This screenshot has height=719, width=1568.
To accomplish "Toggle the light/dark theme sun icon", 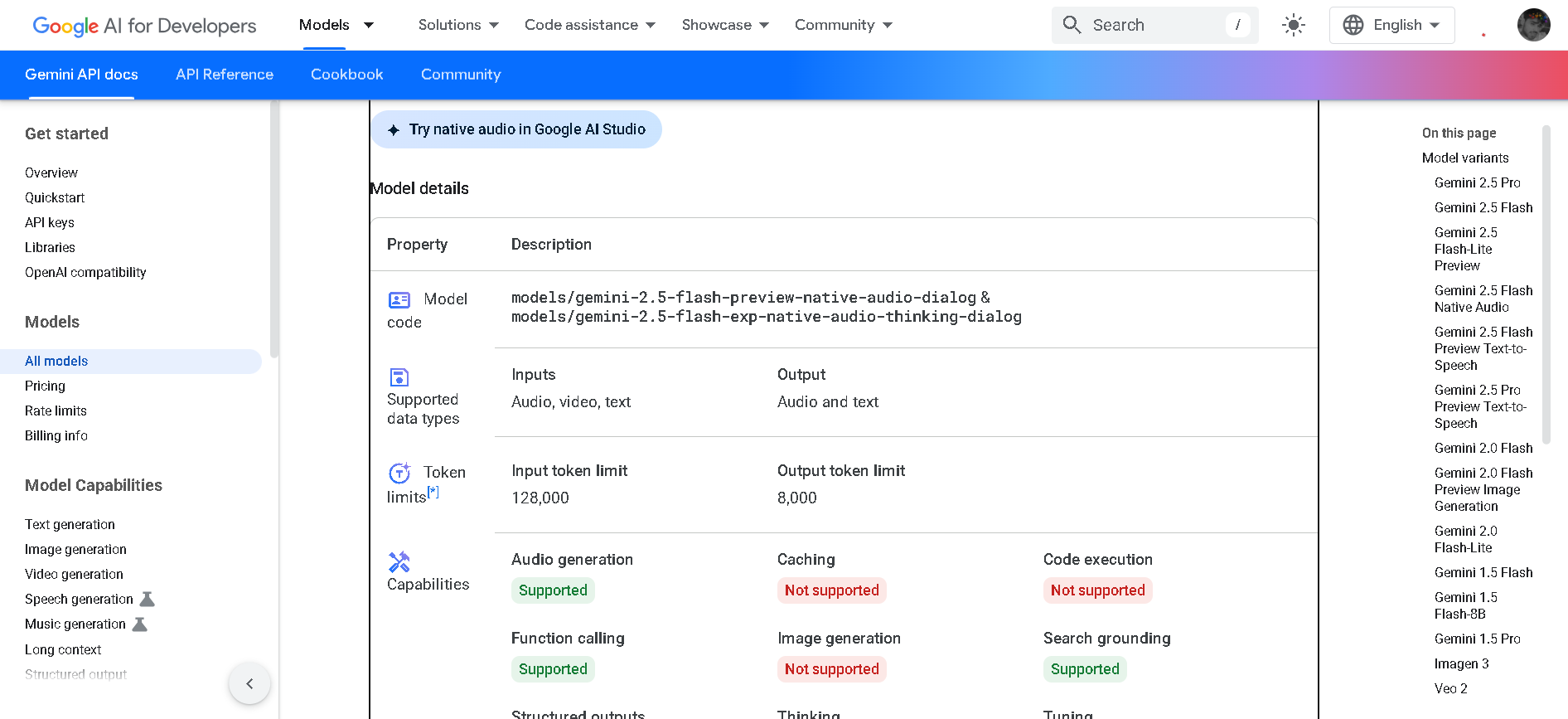I will pos(1293,25).
